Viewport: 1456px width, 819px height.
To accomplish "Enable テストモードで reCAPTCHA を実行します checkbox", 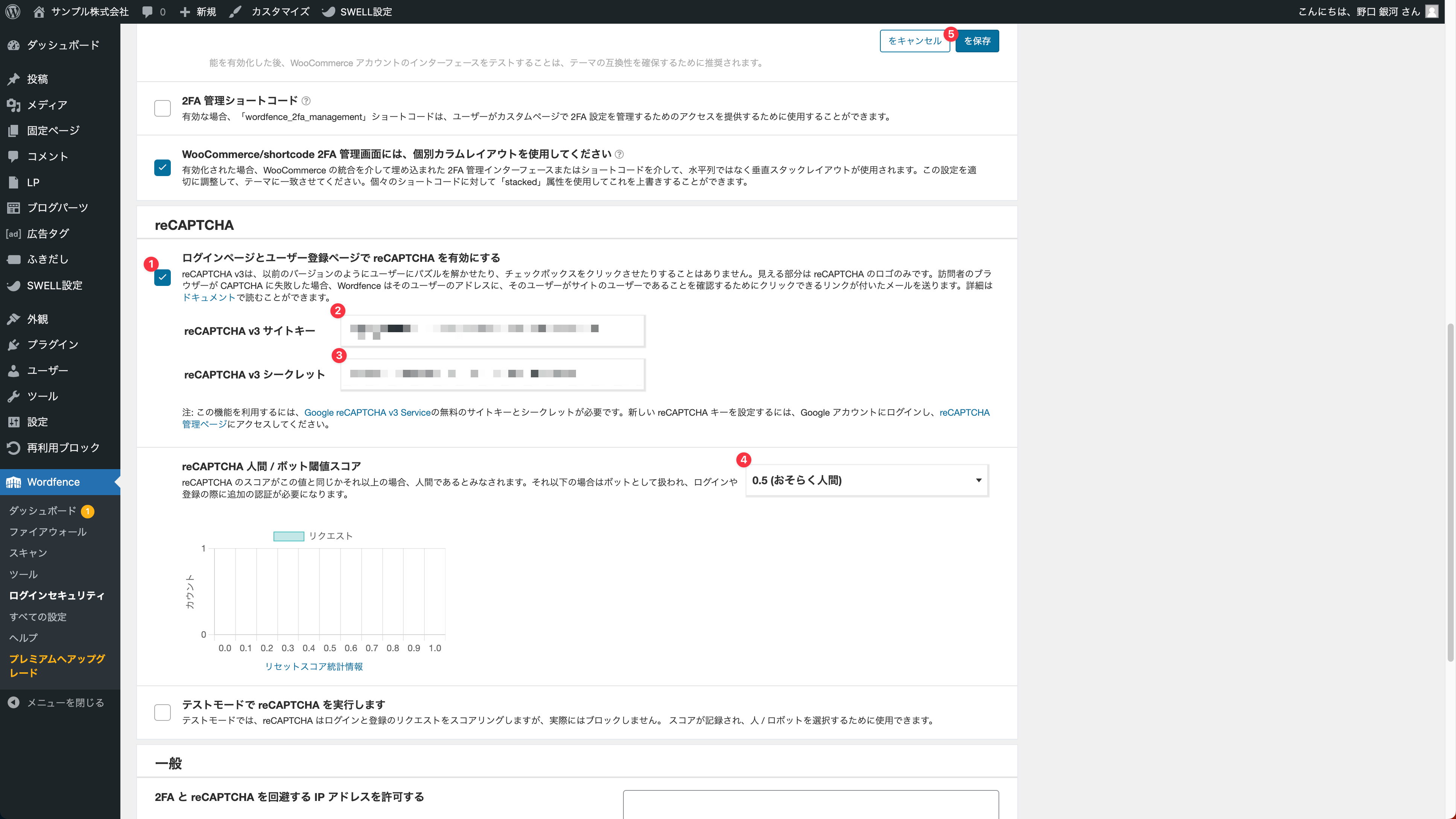I will 162,712.
